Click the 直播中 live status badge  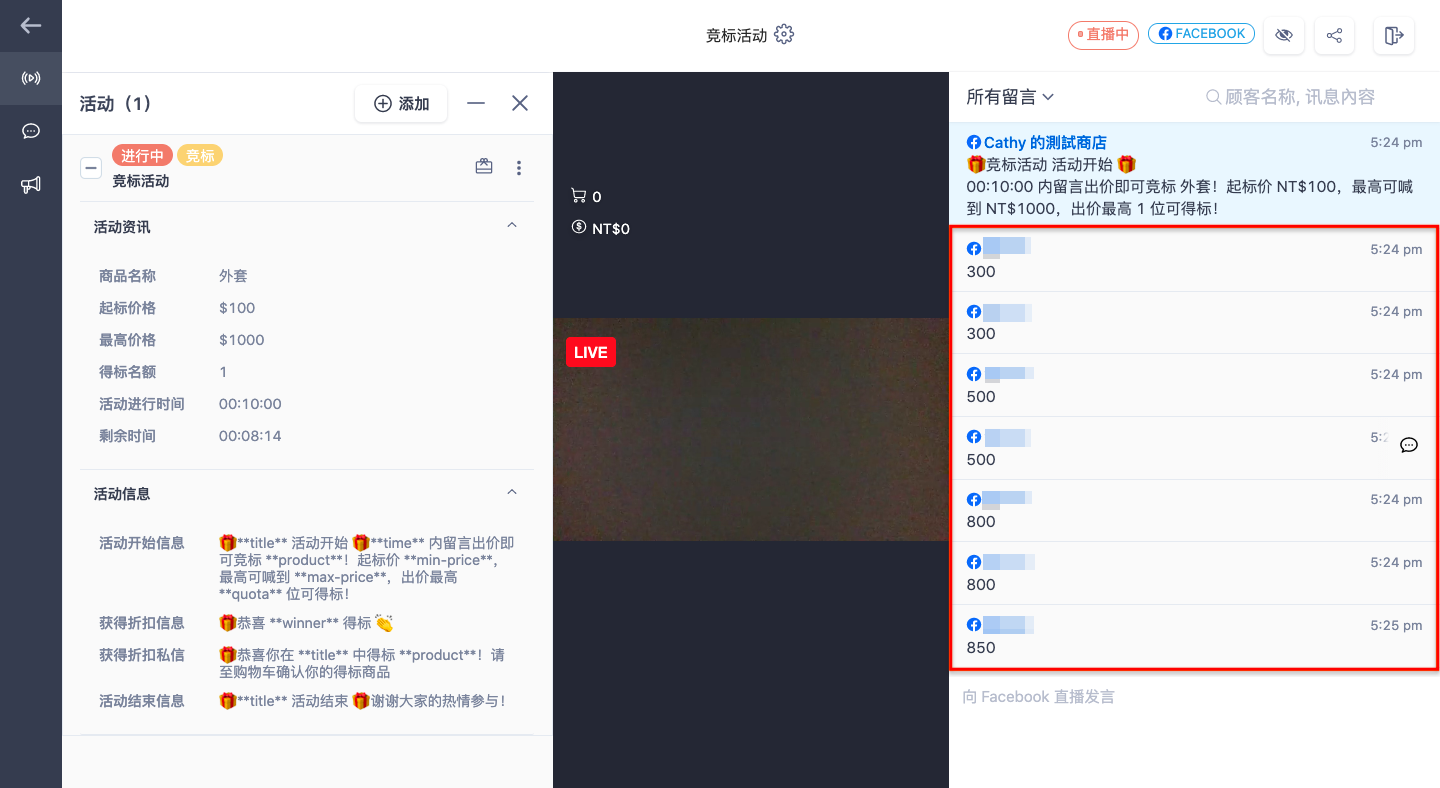[x=1103, y=34]
